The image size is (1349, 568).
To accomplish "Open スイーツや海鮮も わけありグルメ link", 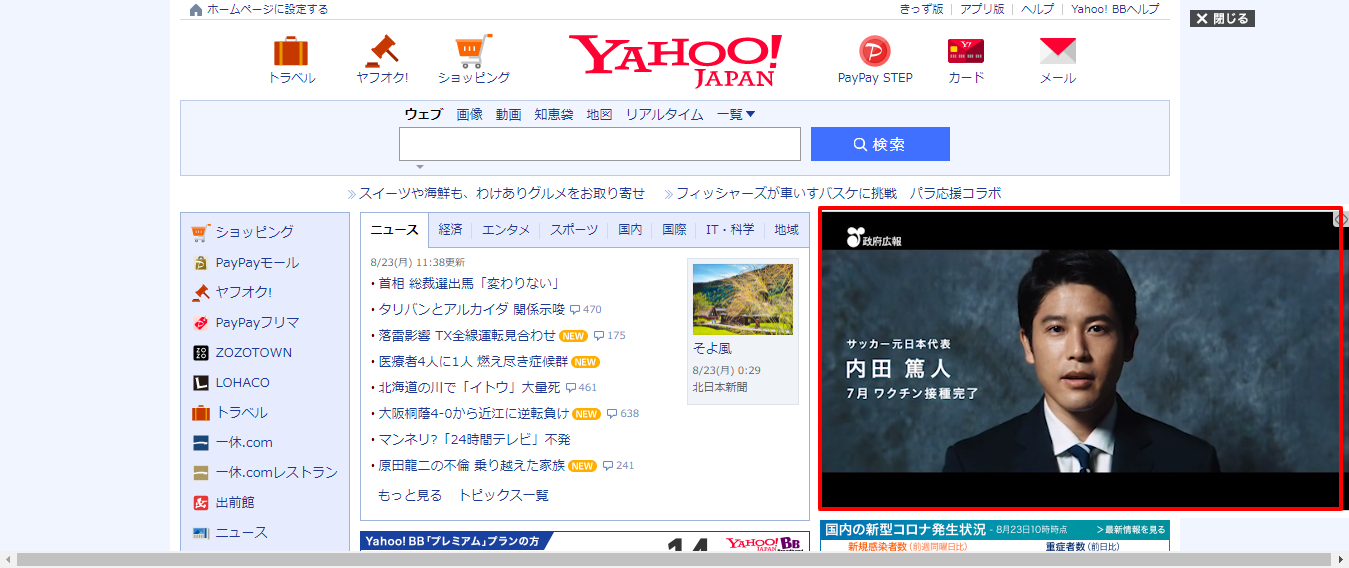I will pos(502,193).
